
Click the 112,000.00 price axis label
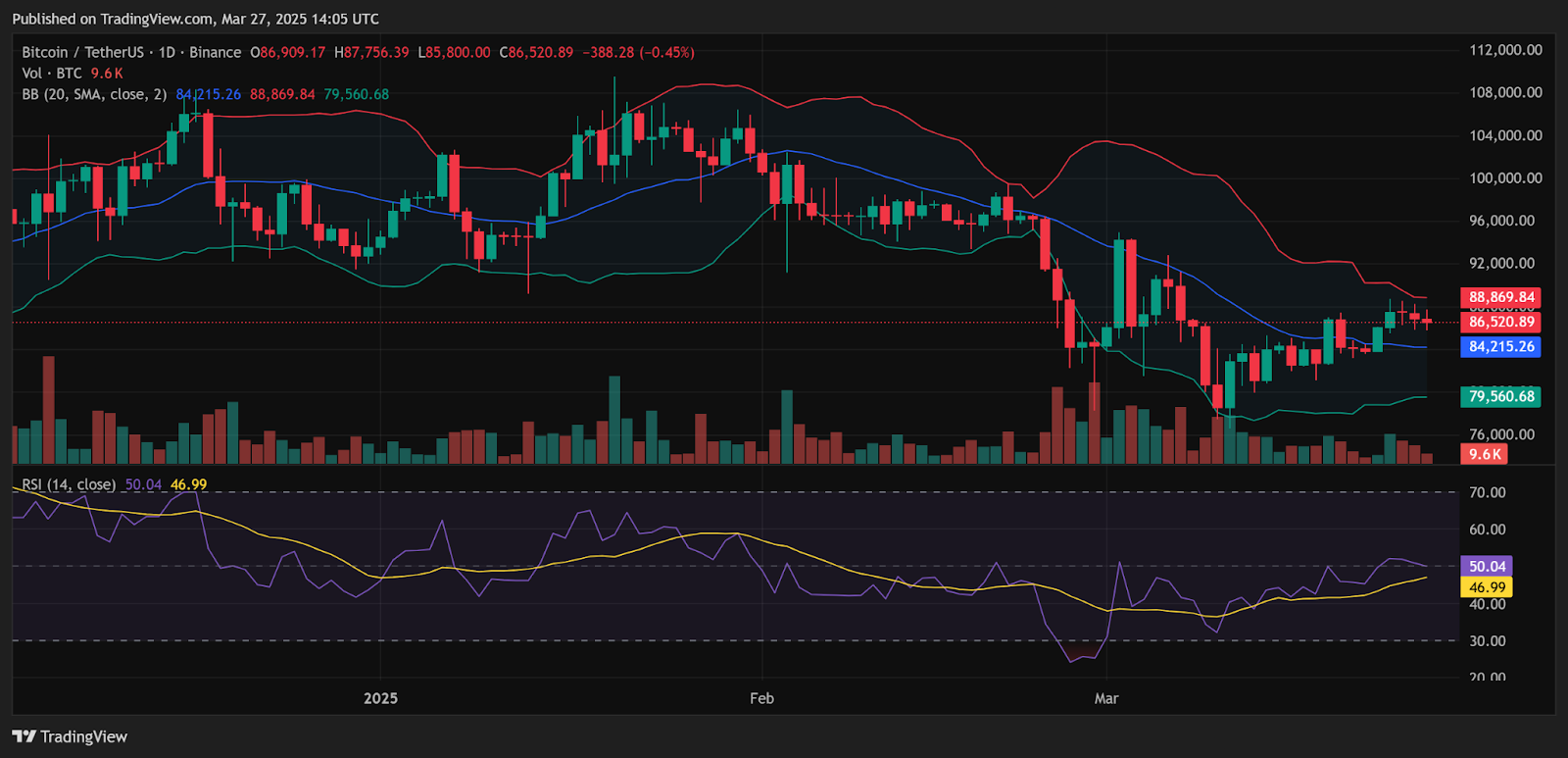coord(1505,50)
